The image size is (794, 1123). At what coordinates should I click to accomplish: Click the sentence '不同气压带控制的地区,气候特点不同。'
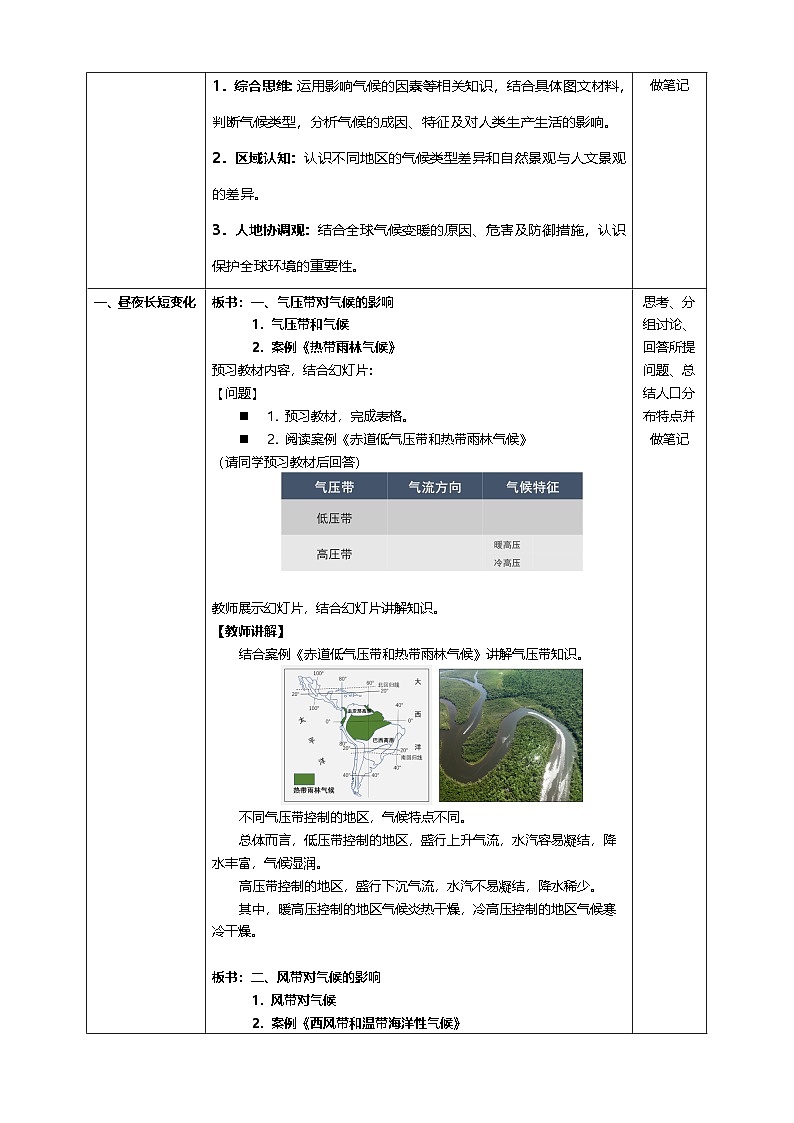click(x=352, y=817)
